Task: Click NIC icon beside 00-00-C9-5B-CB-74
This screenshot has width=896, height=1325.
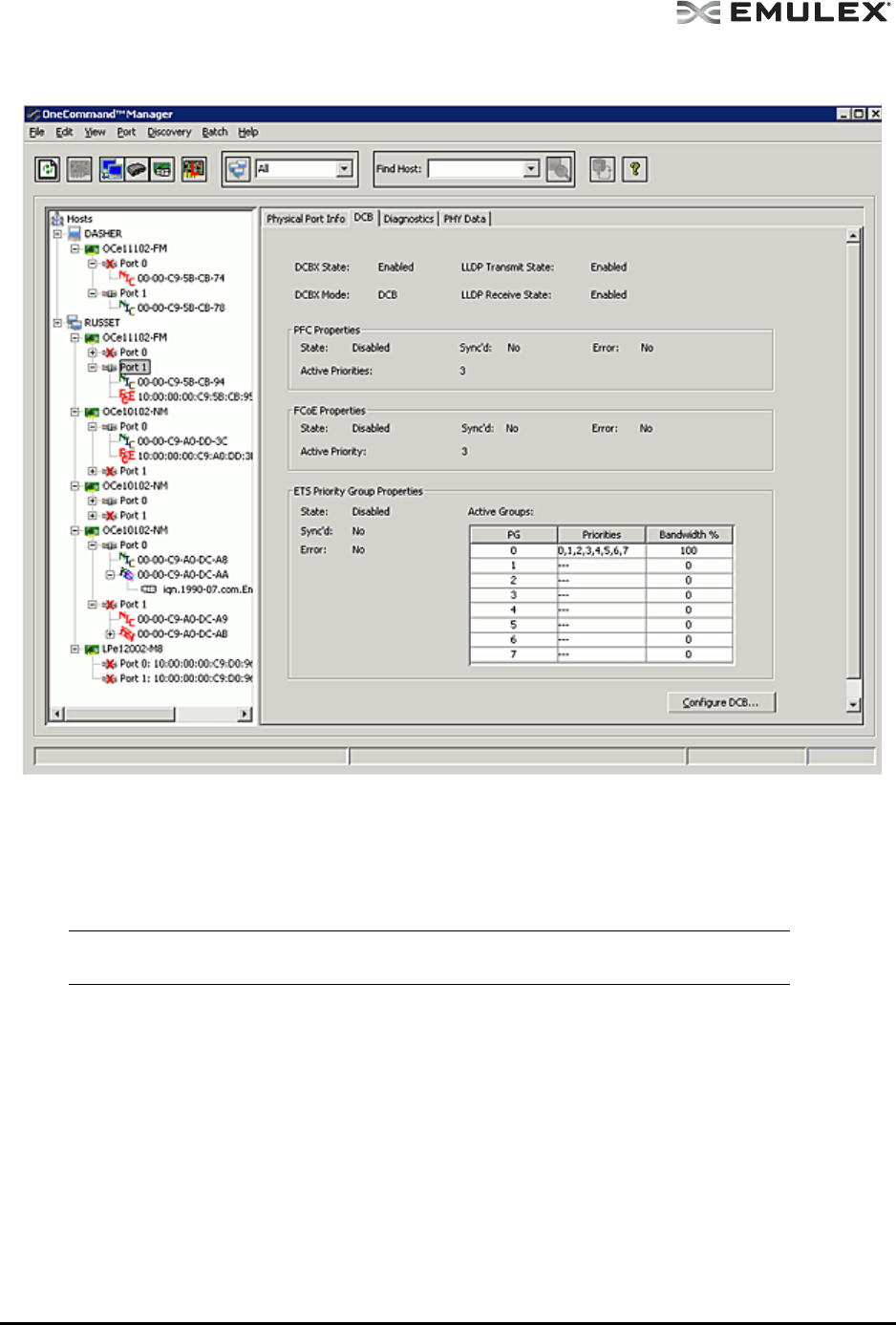Action: (x=127, y=278)
